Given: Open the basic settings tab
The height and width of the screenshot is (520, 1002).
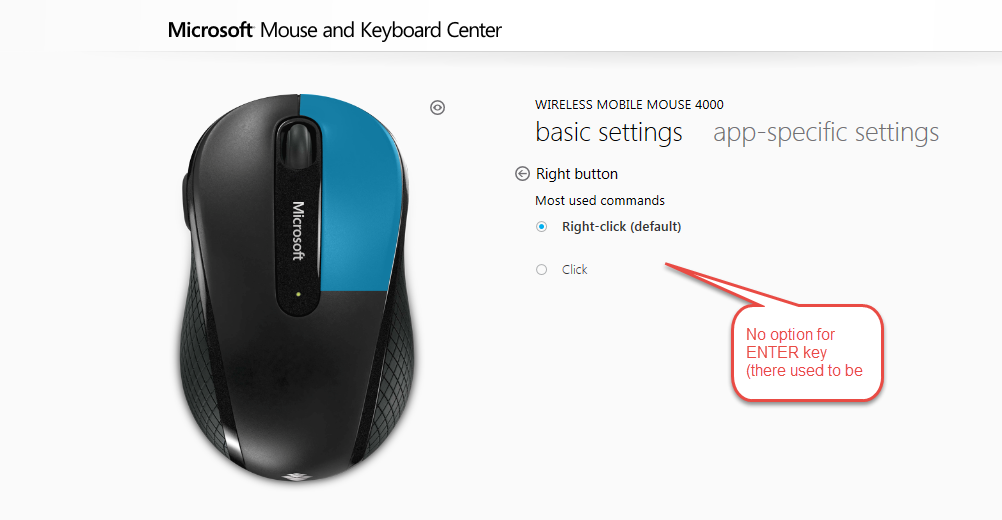Looking at the screenshot, I should (x=608, y=132).
